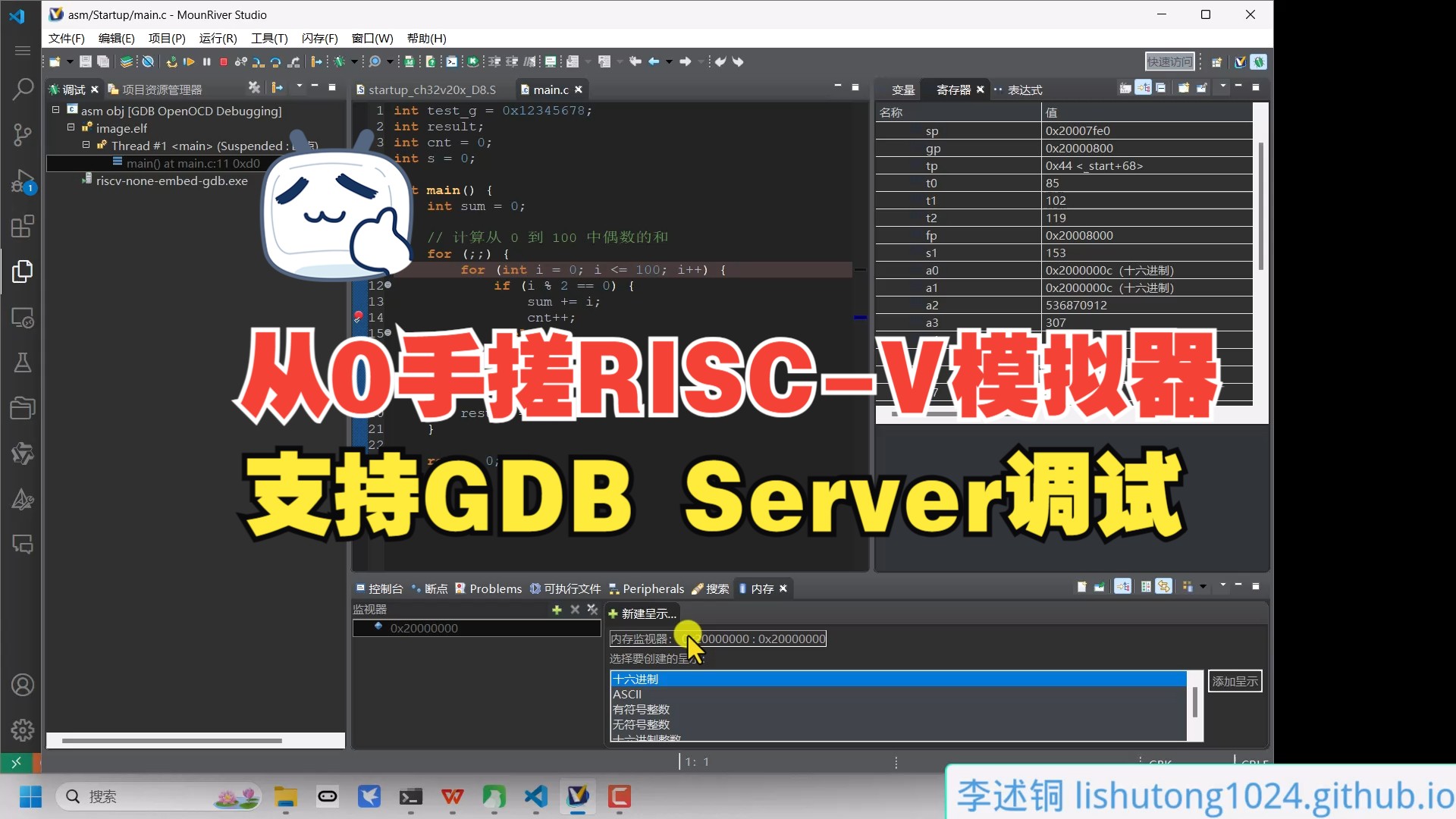The image size is (1456, 819).
Task: Click the 添加呈示 button
Action: tap(1235, 681)
